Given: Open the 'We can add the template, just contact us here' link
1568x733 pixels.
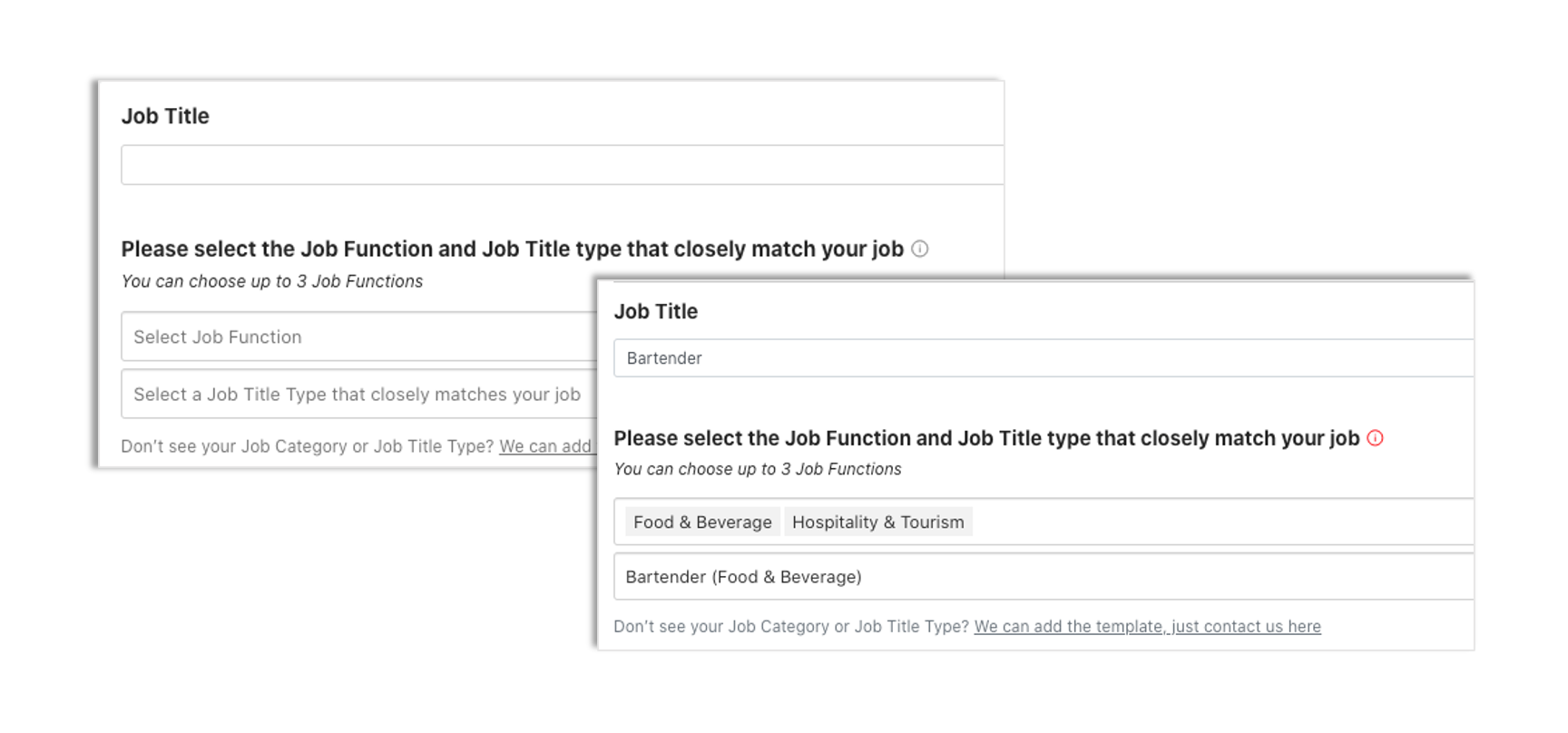Looking at the screenshot, I should coord(1147,626).
